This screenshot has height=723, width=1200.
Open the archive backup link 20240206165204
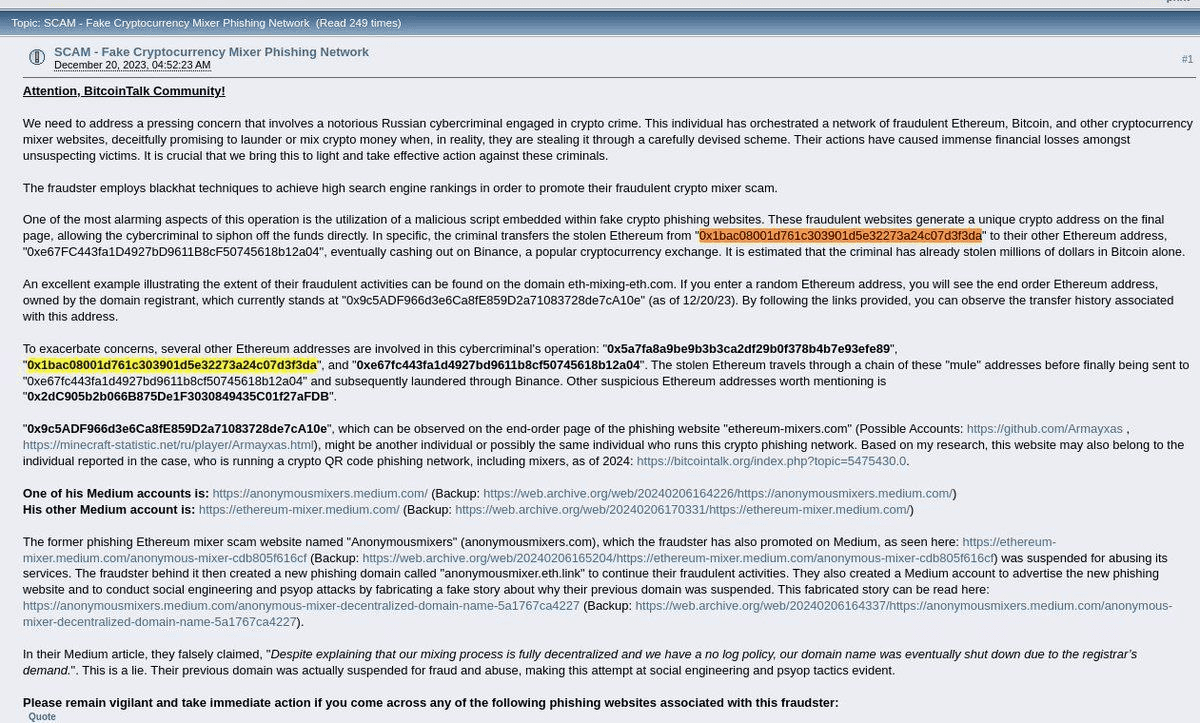pos(678,557)
